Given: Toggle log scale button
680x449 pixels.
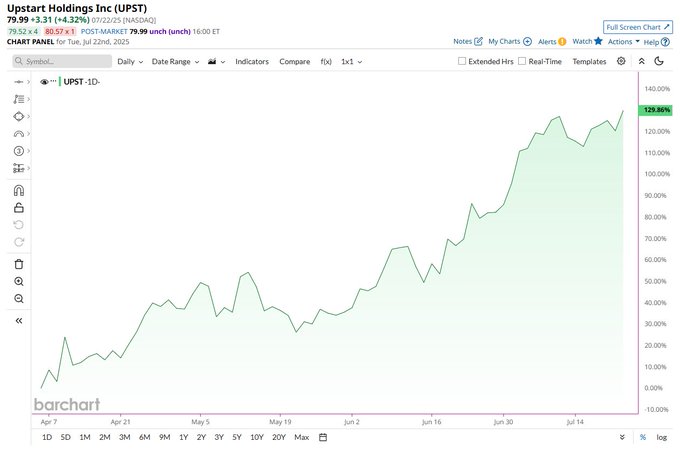Looking at the screenshot, I should pos(661,437).
